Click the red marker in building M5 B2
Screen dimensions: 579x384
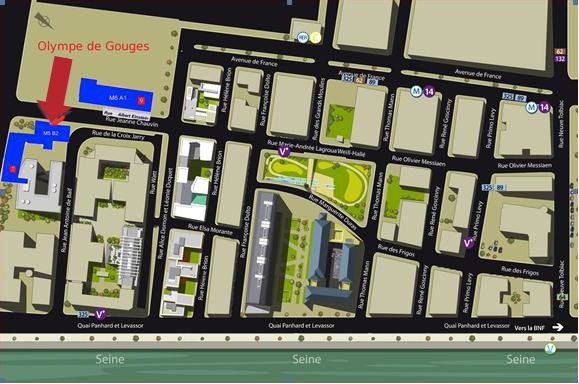[x=13, y=169]
